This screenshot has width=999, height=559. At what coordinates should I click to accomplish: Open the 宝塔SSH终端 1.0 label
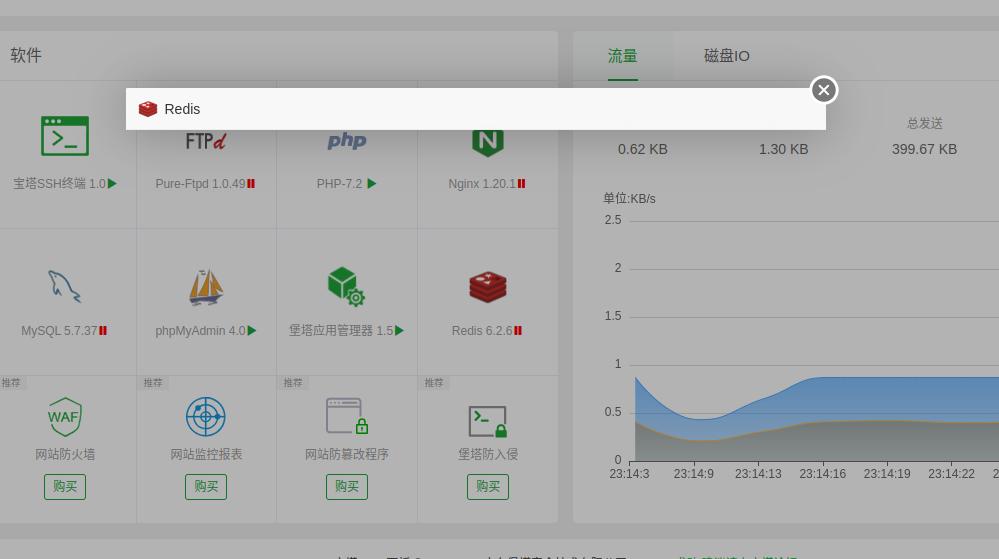click(59, 184)
